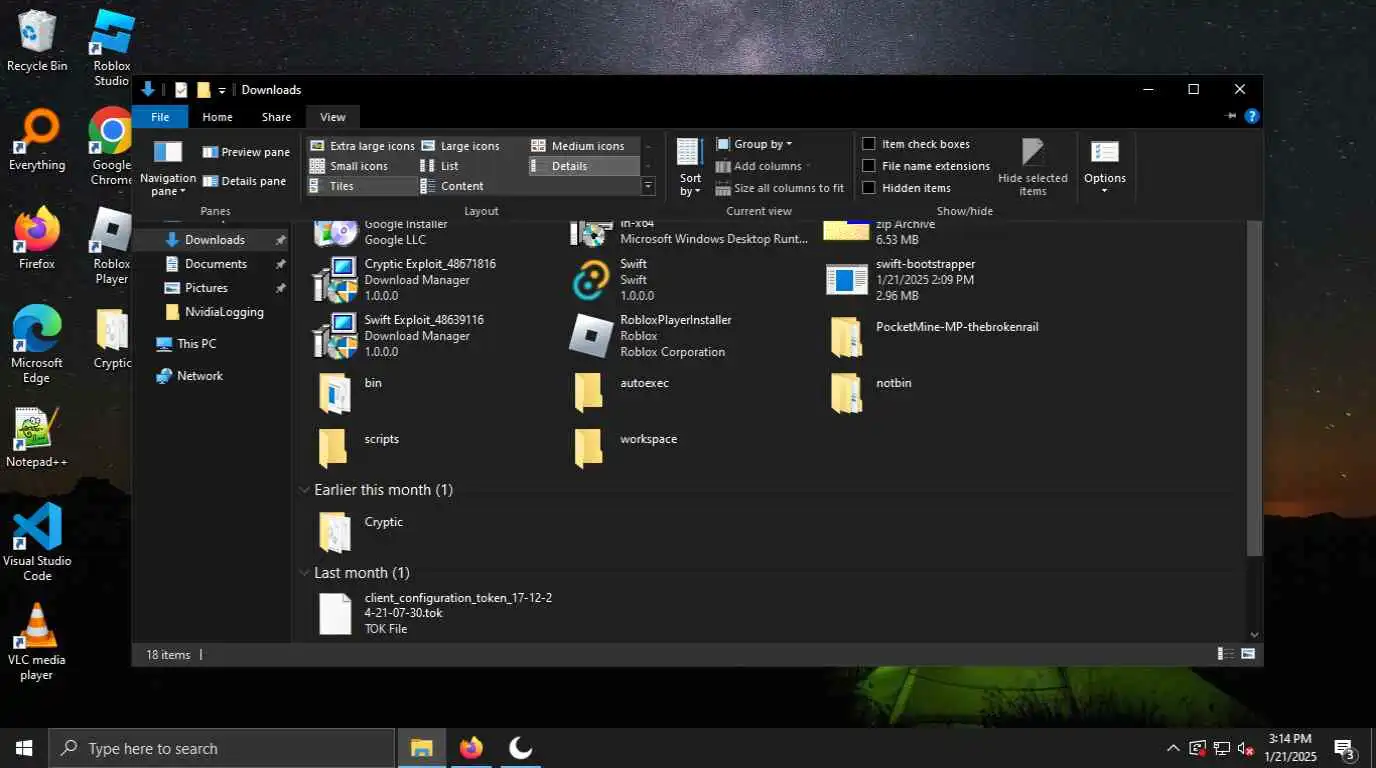The width and height of the screenshot is (1376, 768).
Task: Launch Roblox Studio from desktop
Action: tap(112, 47)
